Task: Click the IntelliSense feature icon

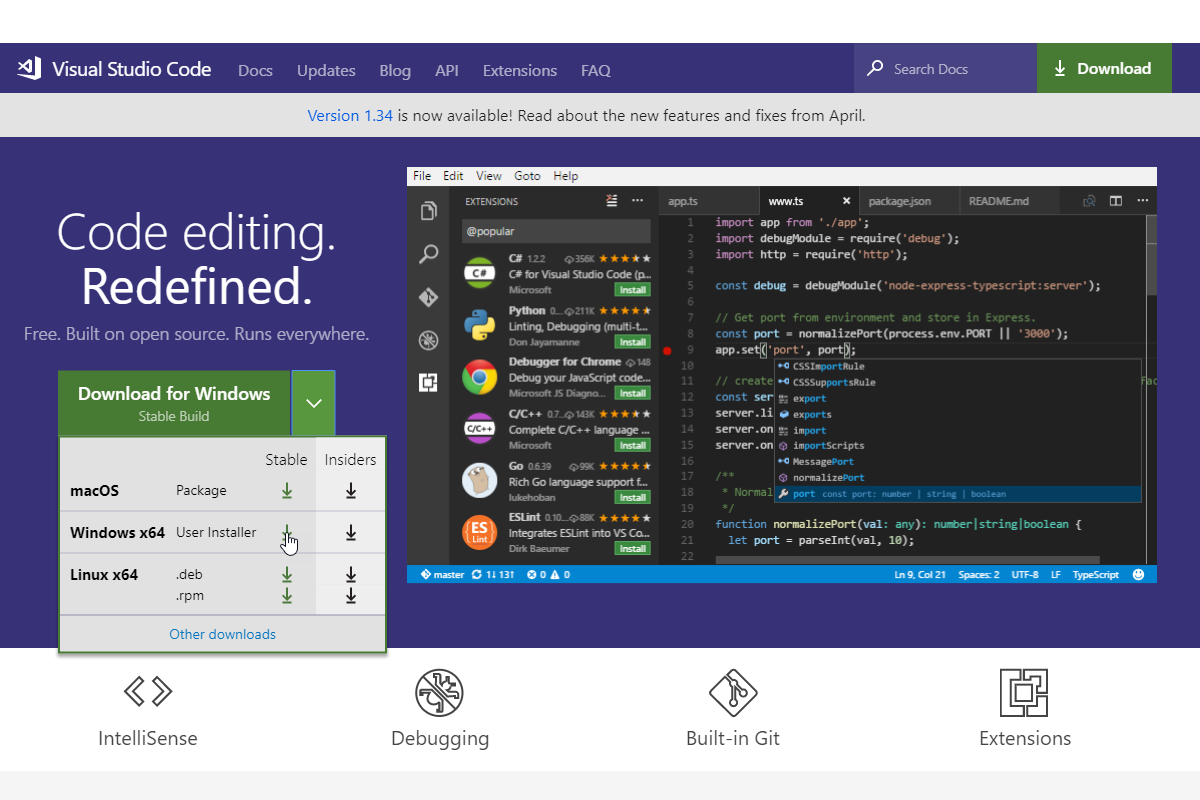Action: point(148,691)
